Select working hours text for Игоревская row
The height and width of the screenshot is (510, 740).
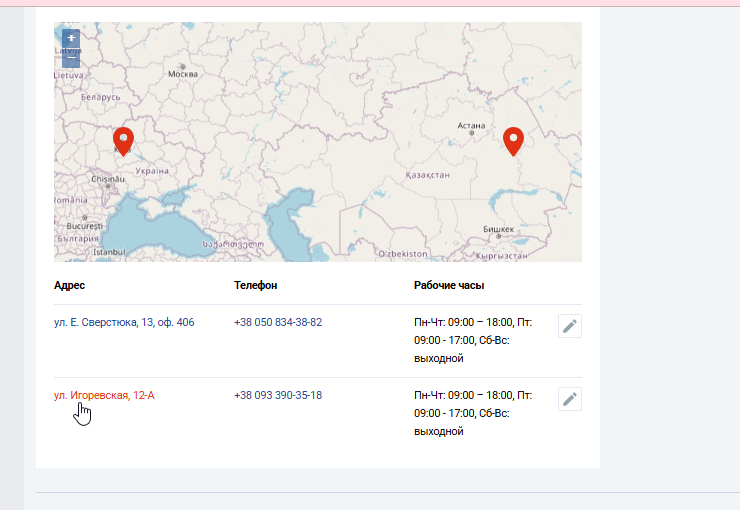click(x=473, y=413)
